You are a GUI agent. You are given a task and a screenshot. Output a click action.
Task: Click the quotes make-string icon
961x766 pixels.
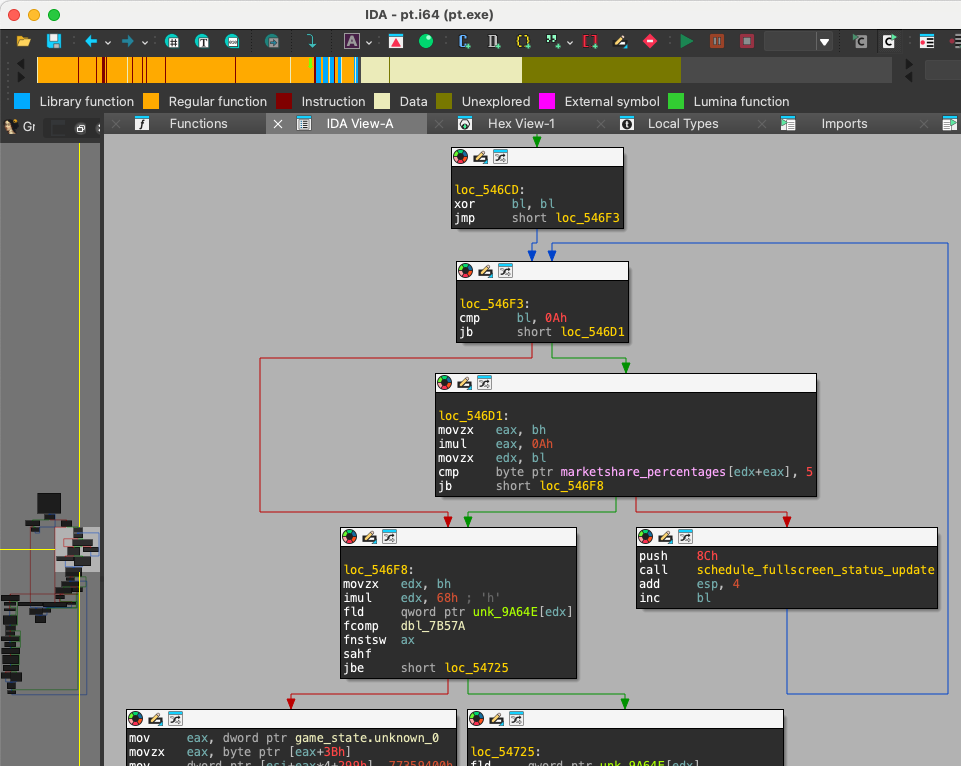tap(553, 41)
